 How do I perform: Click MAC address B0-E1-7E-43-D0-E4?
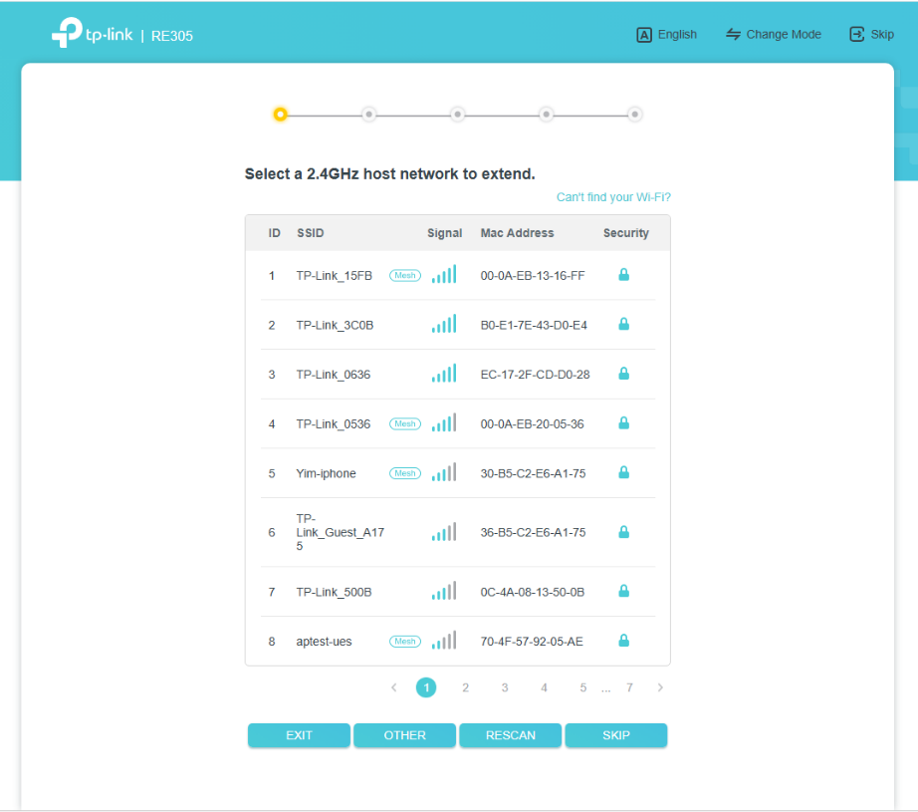(x=533, y=325)
